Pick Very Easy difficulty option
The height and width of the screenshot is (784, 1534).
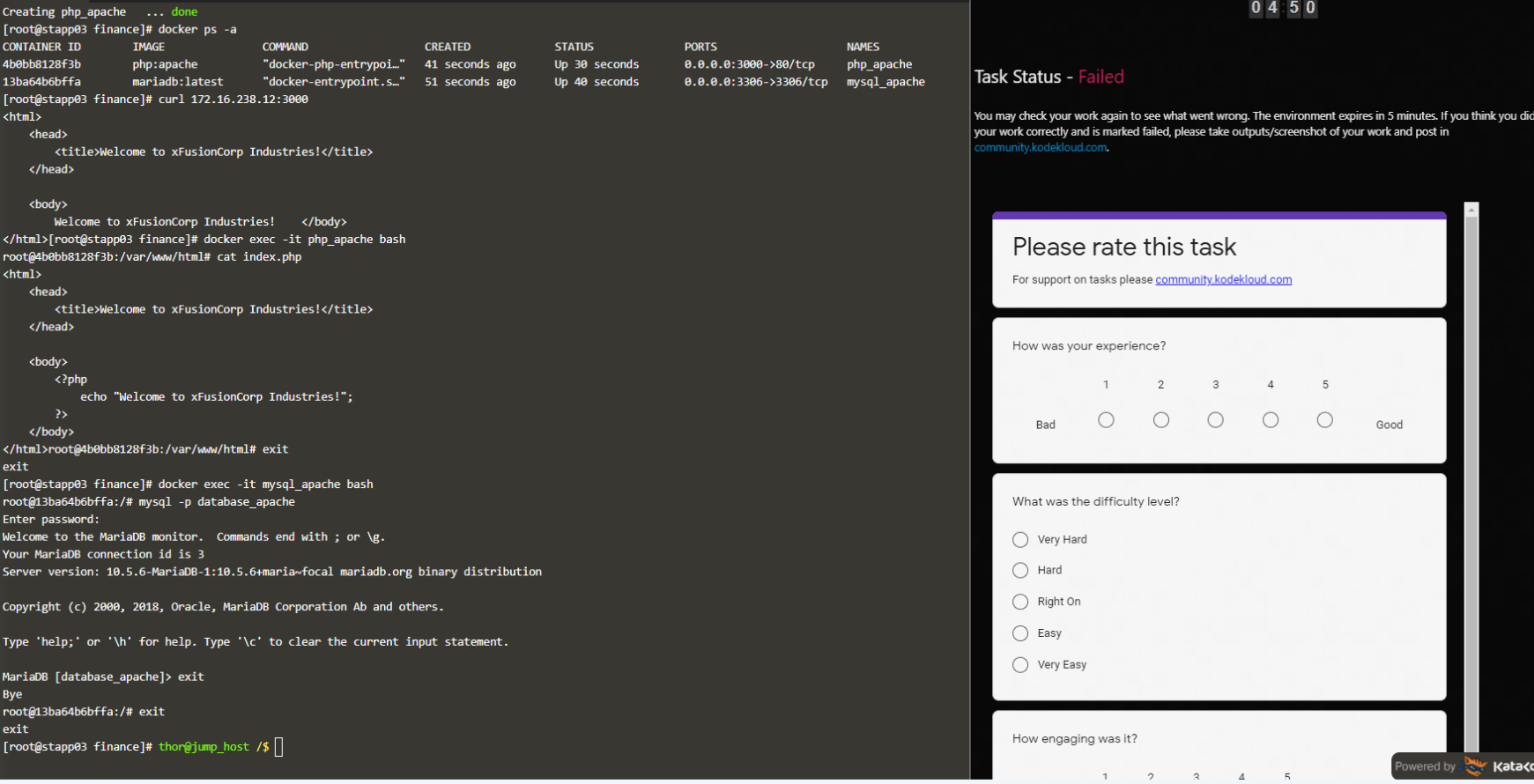coord(1020,665)
